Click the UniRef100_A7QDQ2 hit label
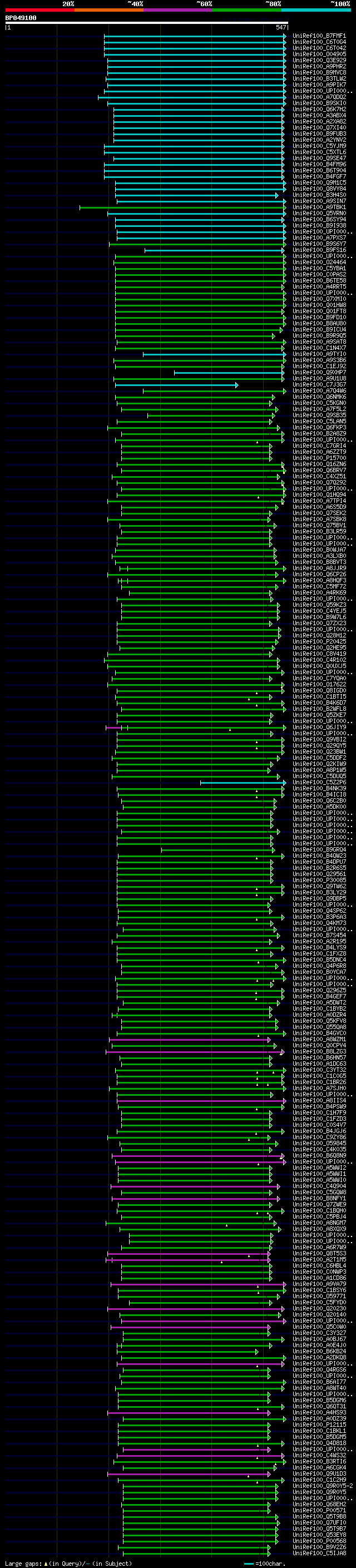Image resolution: width=356 pixels, height=1568 pixels. [319, 97]
